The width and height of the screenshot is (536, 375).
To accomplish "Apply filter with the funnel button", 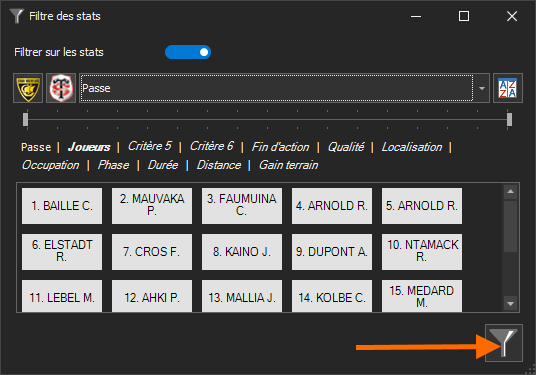I will click(504, 343).
